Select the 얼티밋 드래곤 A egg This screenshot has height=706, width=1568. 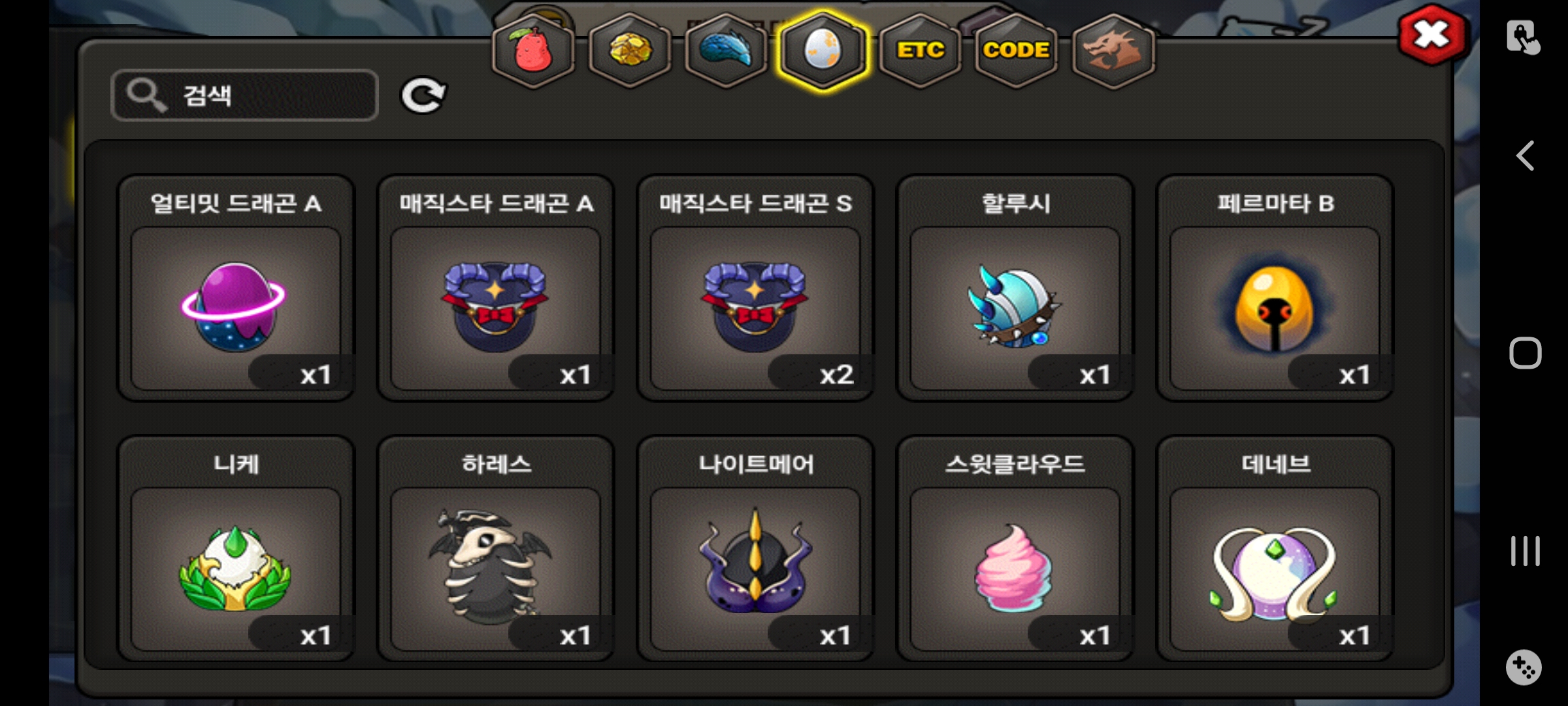236,288
